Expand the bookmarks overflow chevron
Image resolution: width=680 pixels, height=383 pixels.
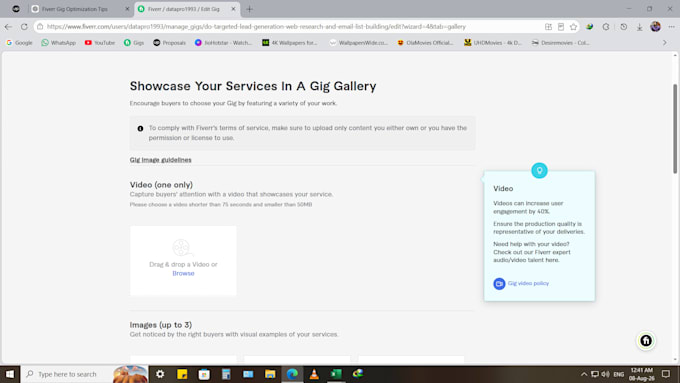[x=665, y=43]
